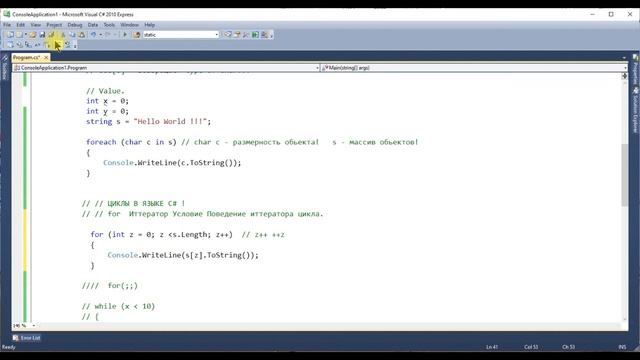Click the Add New Item icon
Image resolution: width=640 pixels, height=360 pixels.
pyautogui.click(x=19, y=35)
